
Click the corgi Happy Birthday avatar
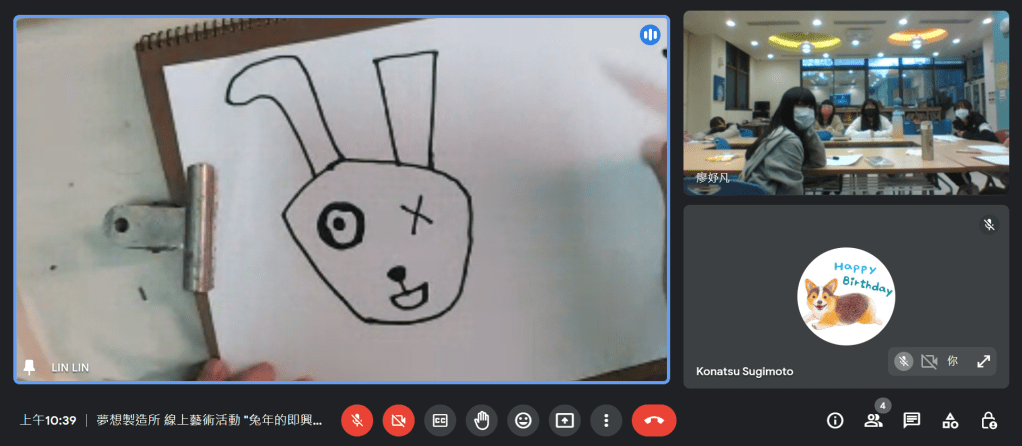[845, 296]
